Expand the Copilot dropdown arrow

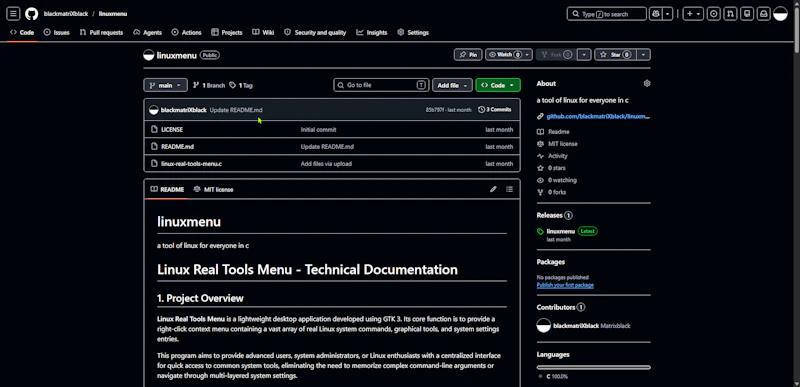point(668,14)
